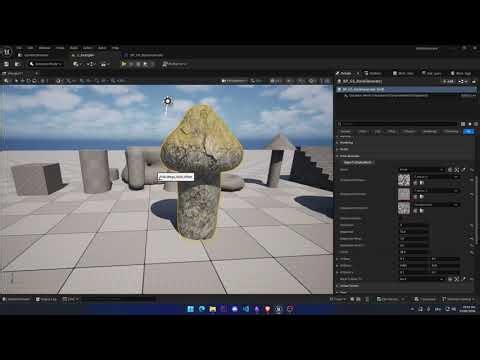
Task: Select the LOD filter button
Action: click(x=378, y=132)
